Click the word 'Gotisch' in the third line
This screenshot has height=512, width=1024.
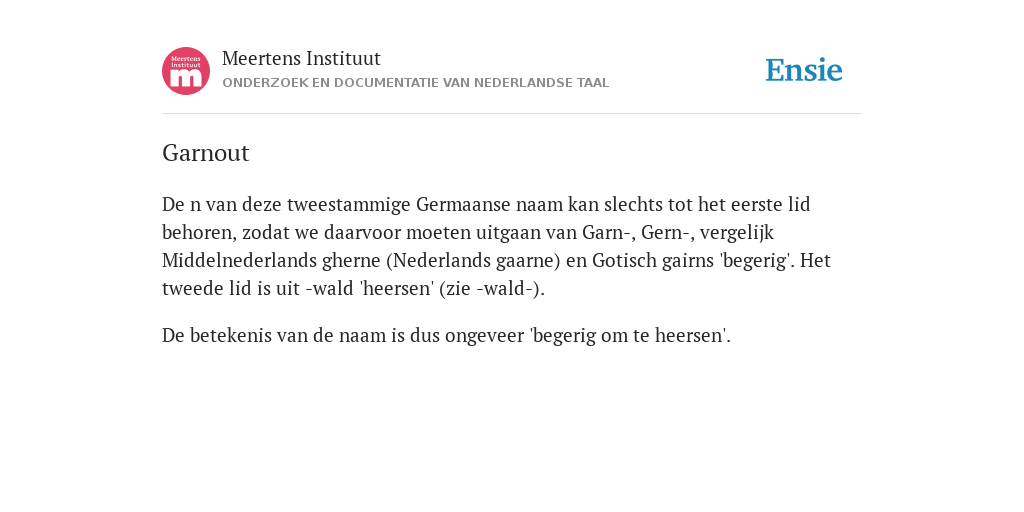point(624,261)
